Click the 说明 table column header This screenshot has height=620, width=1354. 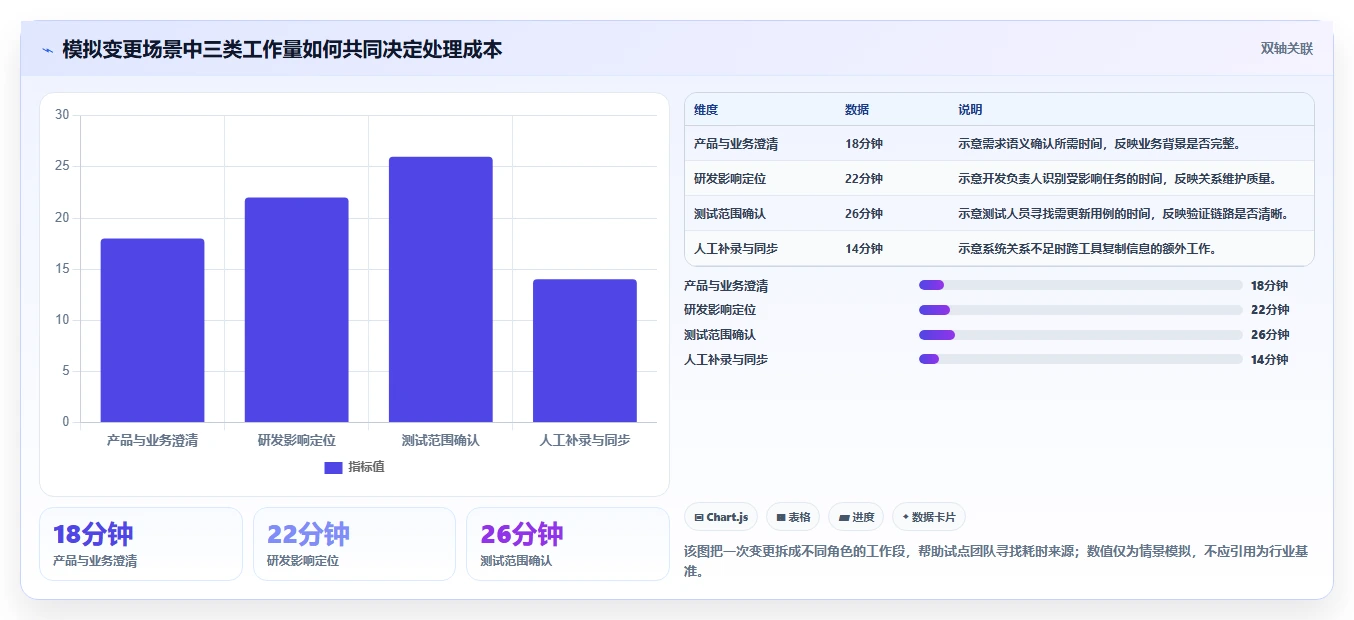[x=970, y=110]
